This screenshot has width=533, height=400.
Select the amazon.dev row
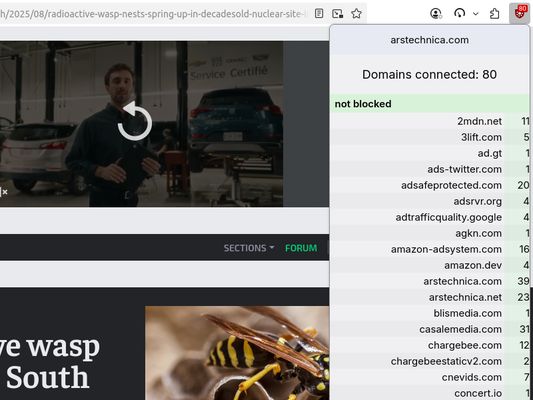(429, 265)
